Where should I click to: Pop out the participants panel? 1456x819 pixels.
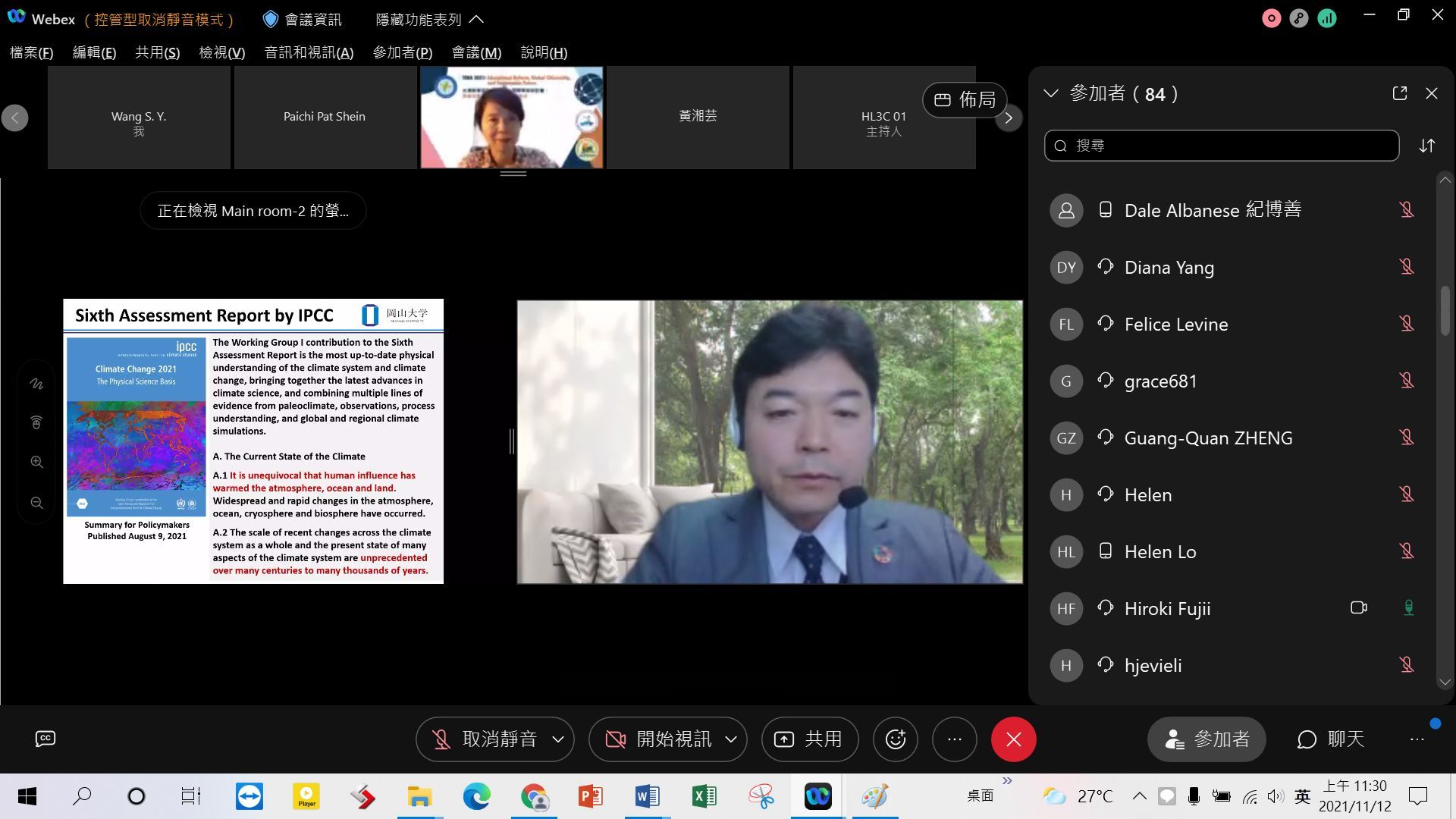[1400, 93]
